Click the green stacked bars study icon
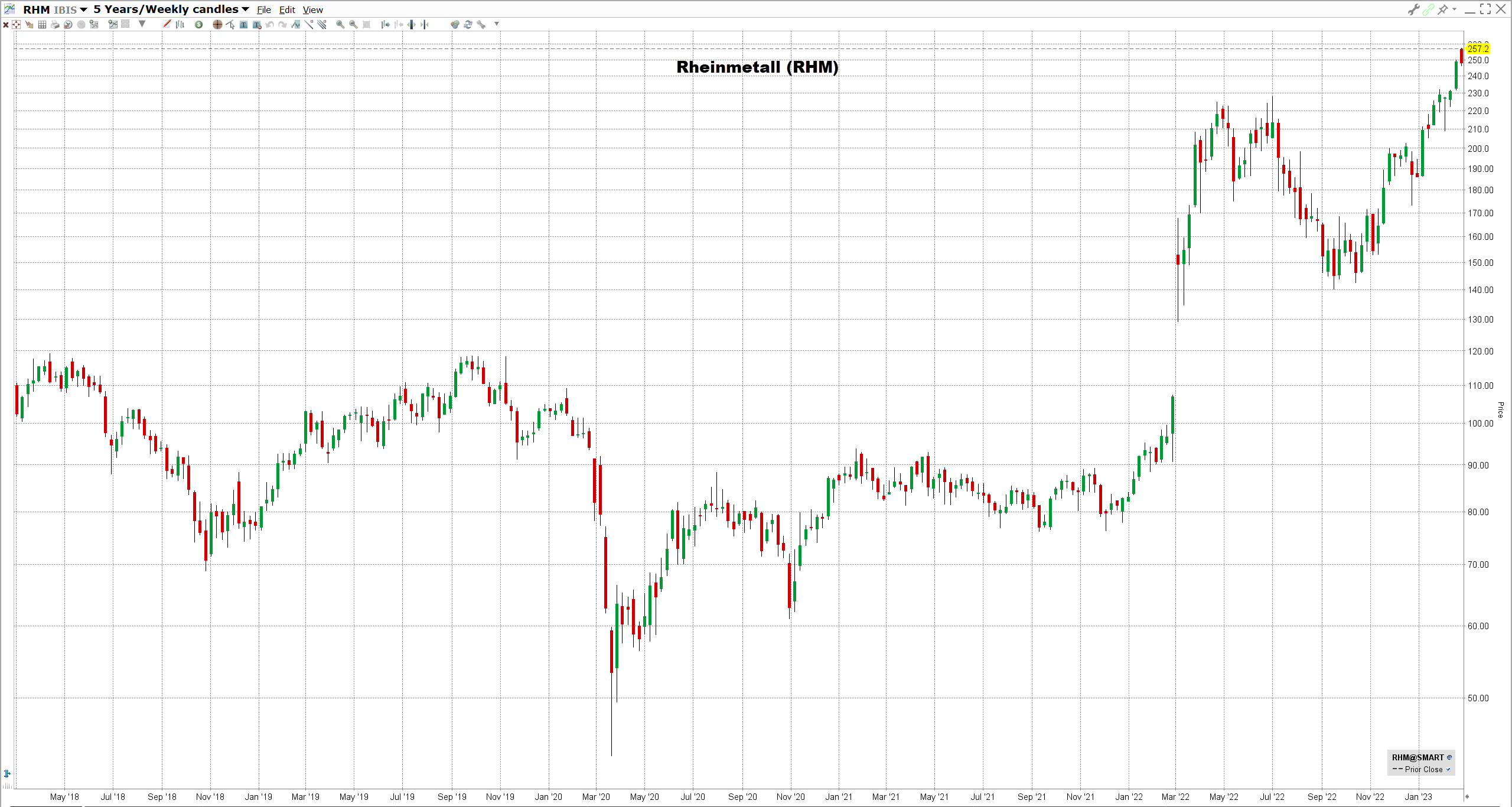 click(296, 25)
